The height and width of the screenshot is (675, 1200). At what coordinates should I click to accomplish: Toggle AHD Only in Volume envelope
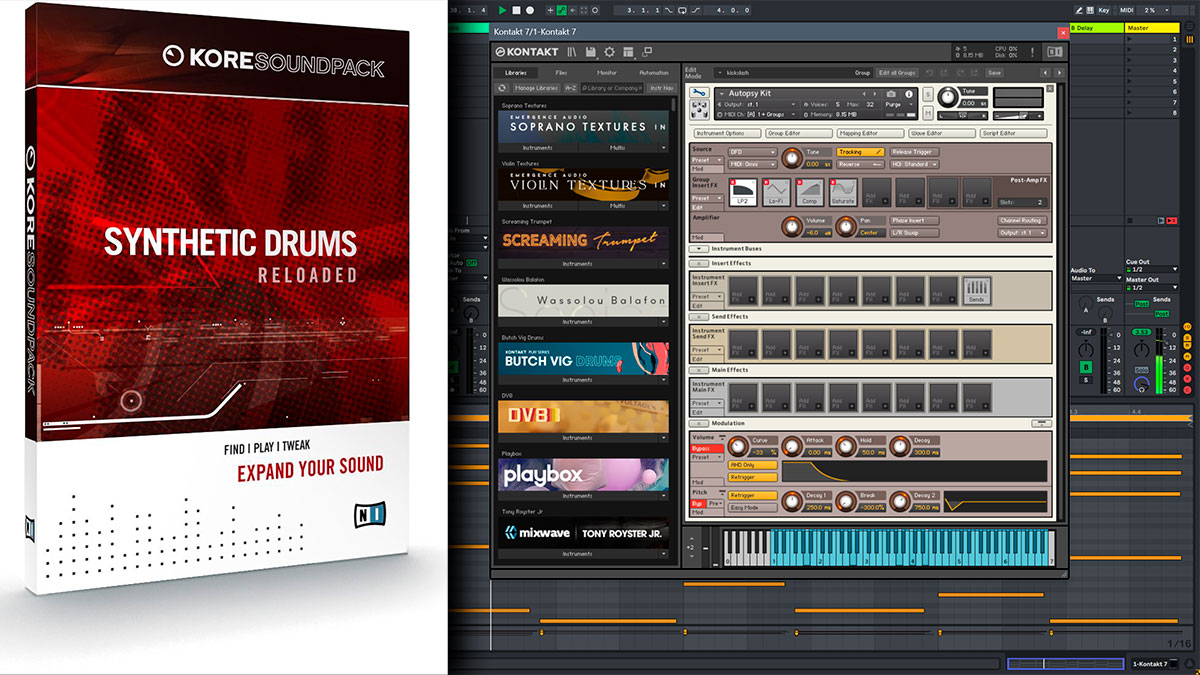coord(754,465)
